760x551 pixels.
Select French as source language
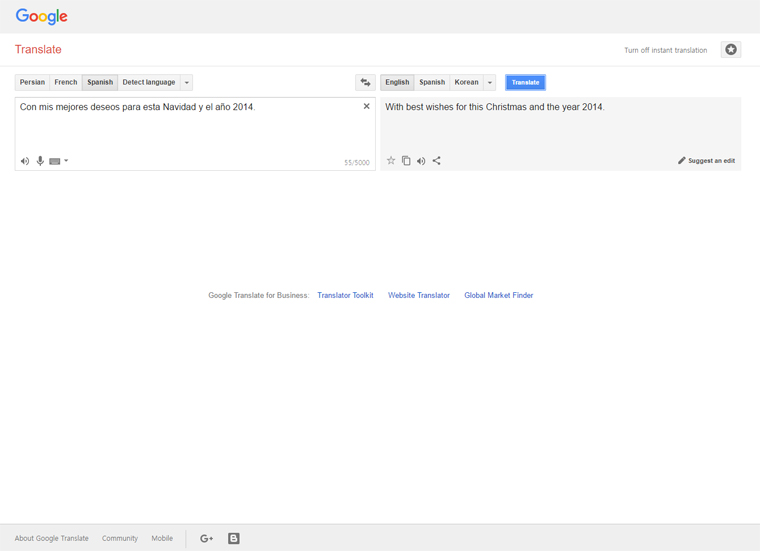pyautogui.click(x=65, y=82)
